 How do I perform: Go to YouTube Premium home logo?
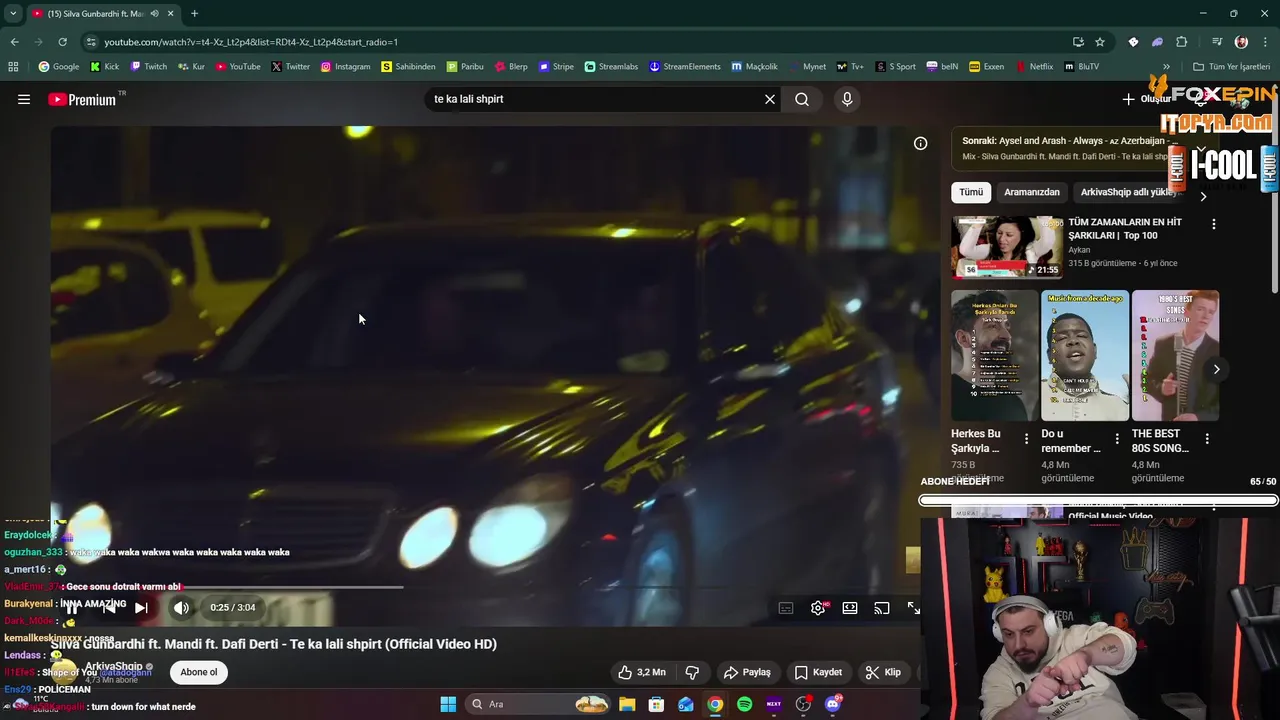pyautogui.click(x=82, y=99)
